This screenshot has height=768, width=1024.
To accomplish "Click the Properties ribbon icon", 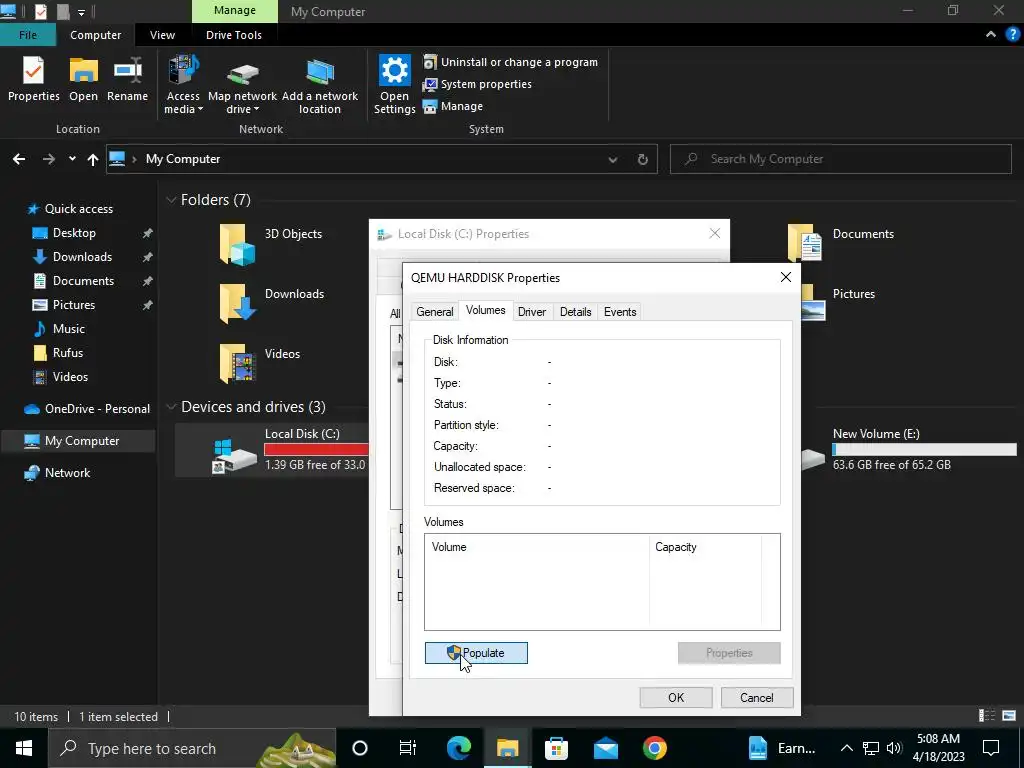I will 33,78.
